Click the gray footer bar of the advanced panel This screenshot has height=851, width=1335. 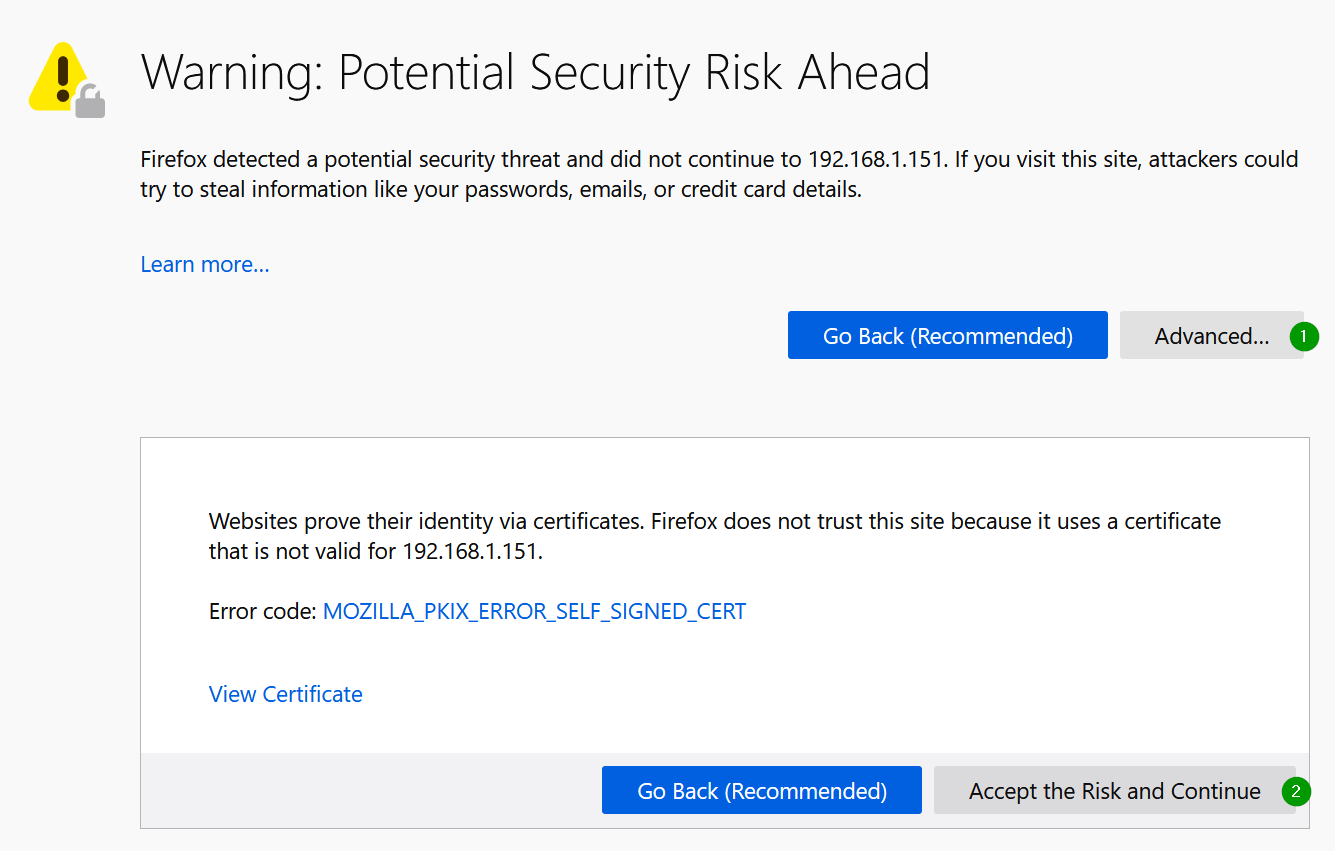coord(370,790)
